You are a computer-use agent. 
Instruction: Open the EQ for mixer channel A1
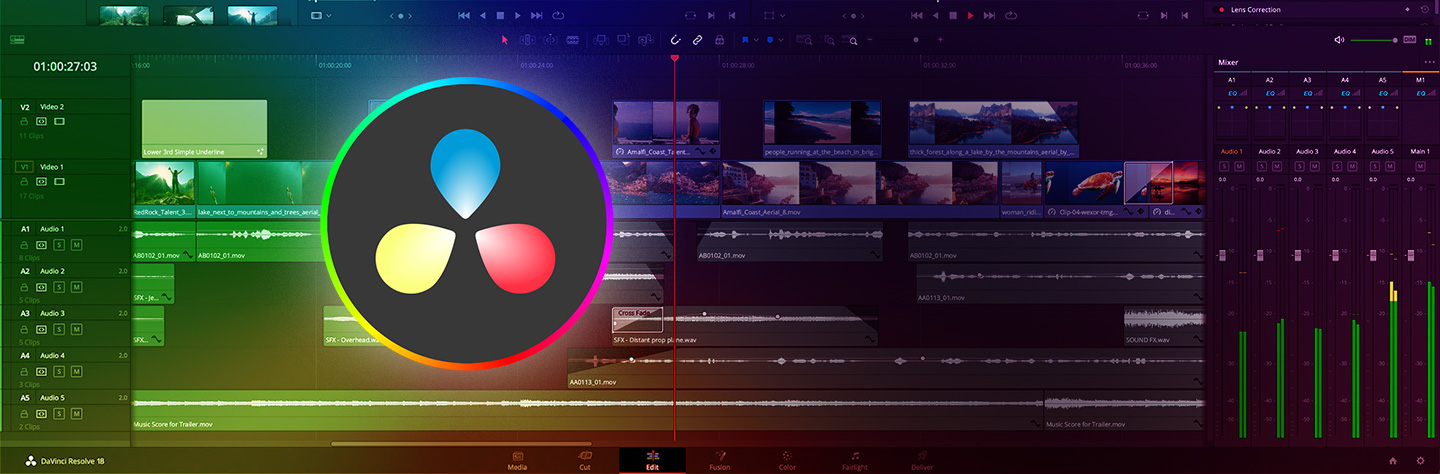pos(1231,93)
